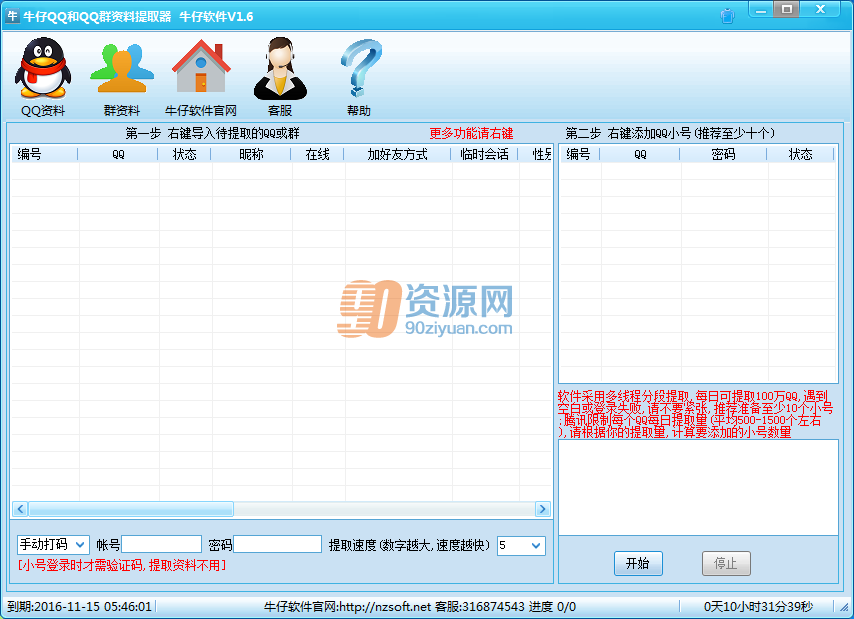Sort by 编号 column in left table
This screenshot has width=854, height=619.
[45, 155]
